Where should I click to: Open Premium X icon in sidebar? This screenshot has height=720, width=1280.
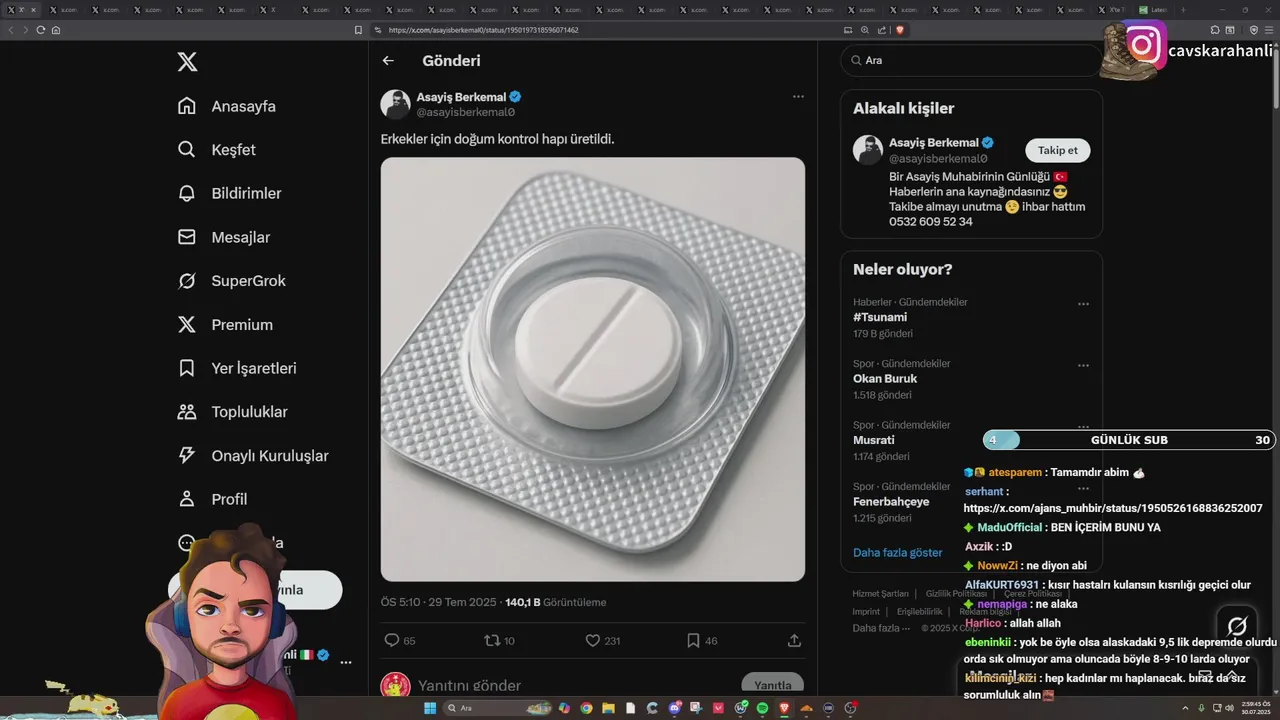[186, 324]
